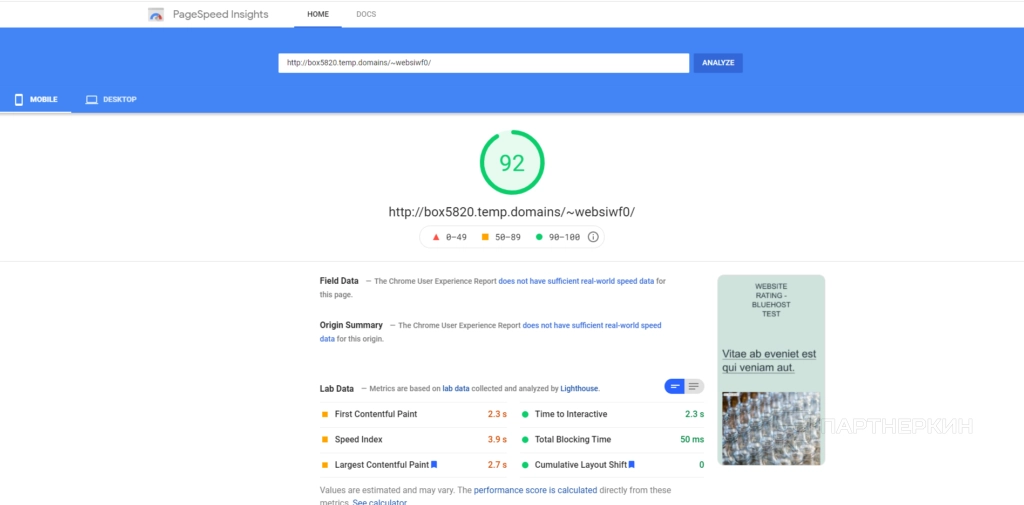Open the DOCS tab
The width and height of the screenshot is (1024, 505).
tap(366, 14)
